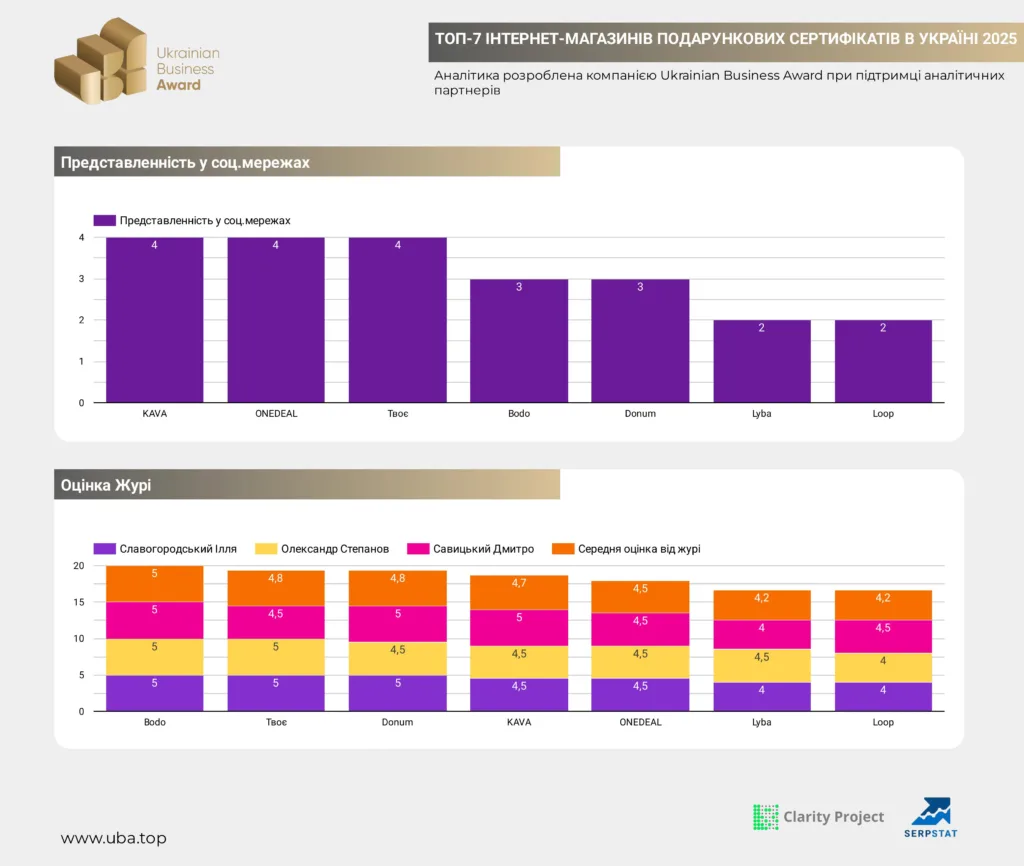
Task: Click the Donum bar in social networks chart
Action: tap(640, 341)
